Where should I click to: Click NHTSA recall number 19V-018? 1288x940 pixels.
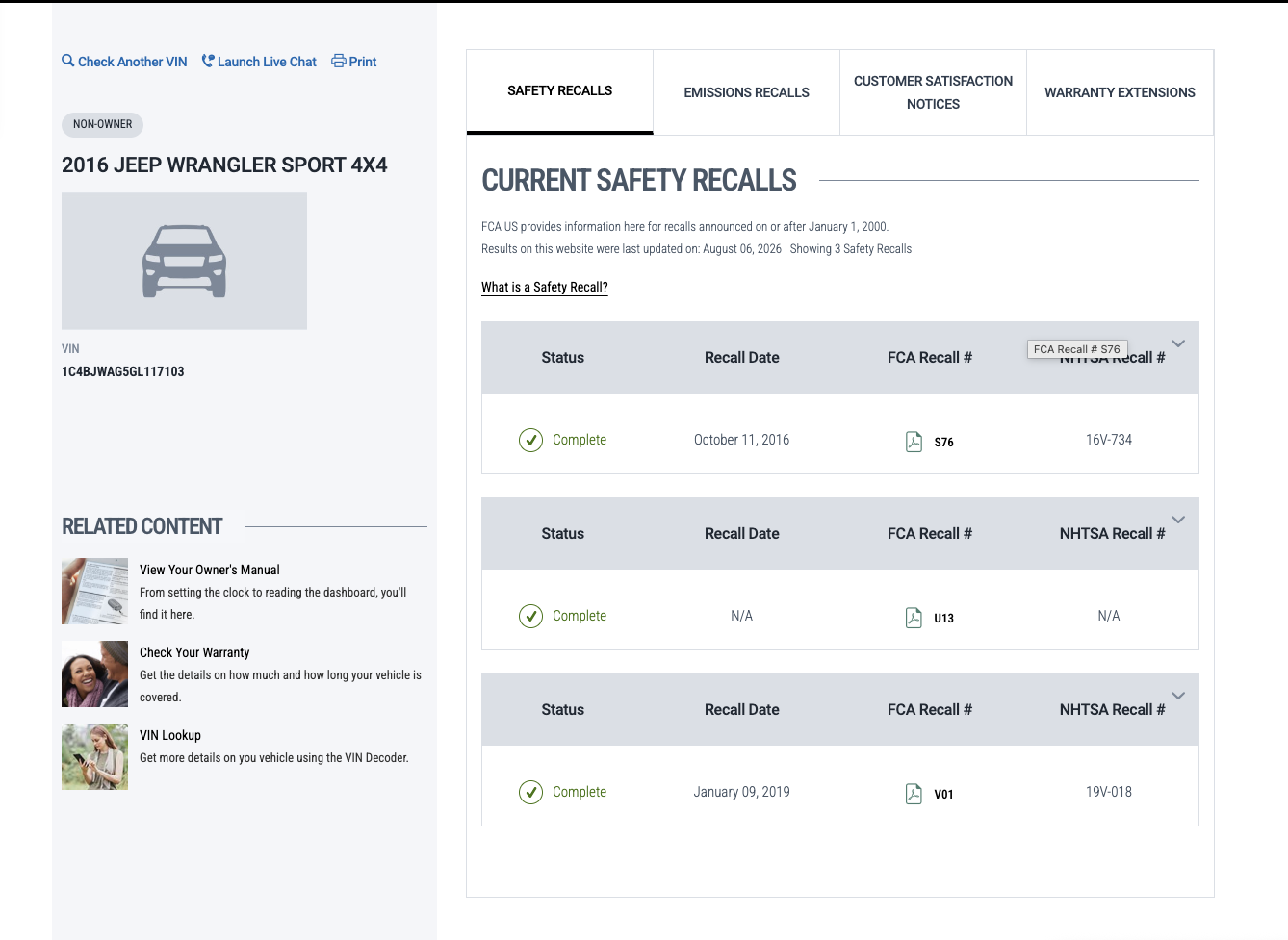point(1109,792)
